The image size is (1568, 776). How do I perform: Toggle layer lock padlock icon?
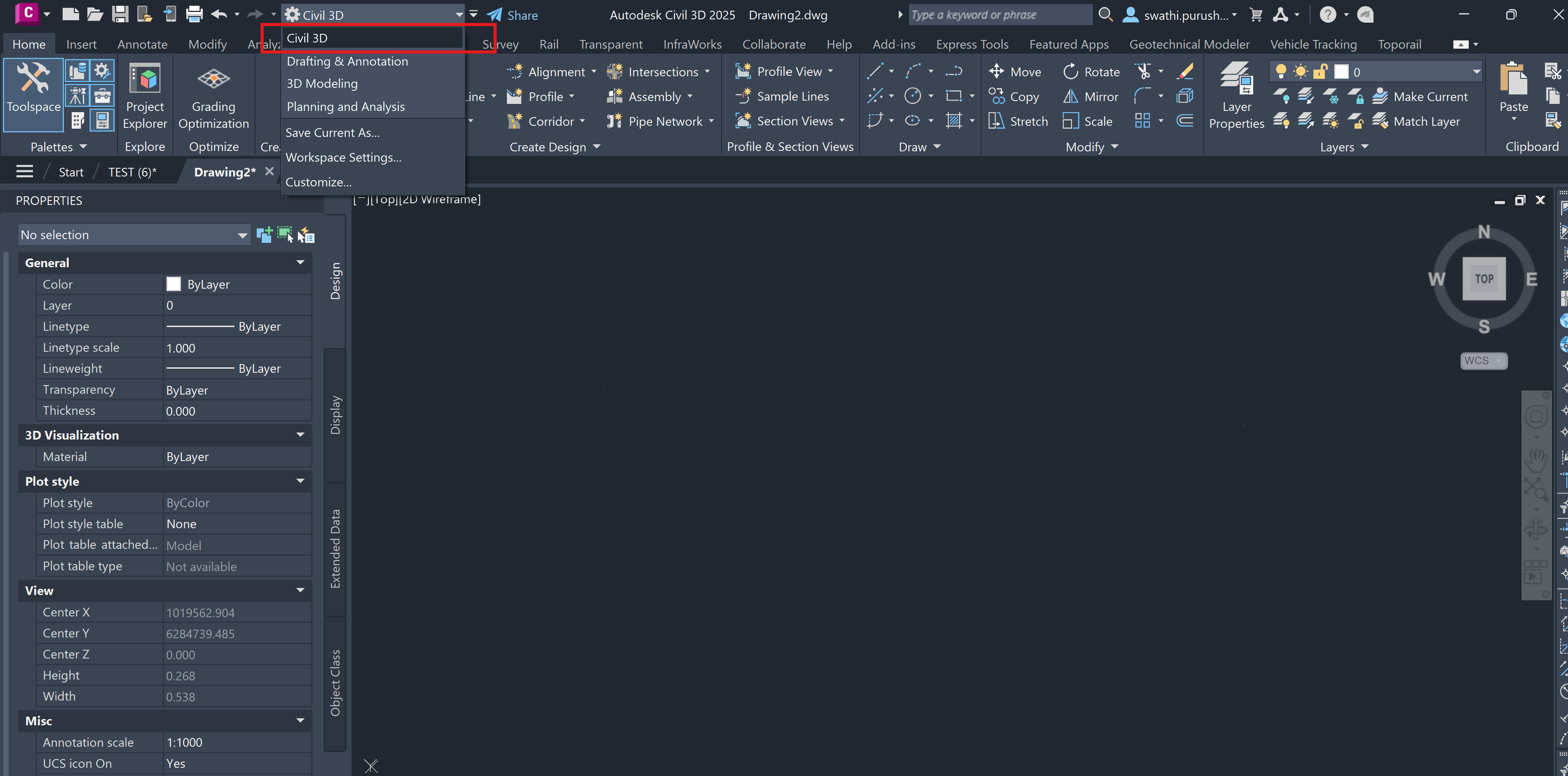1320,72
